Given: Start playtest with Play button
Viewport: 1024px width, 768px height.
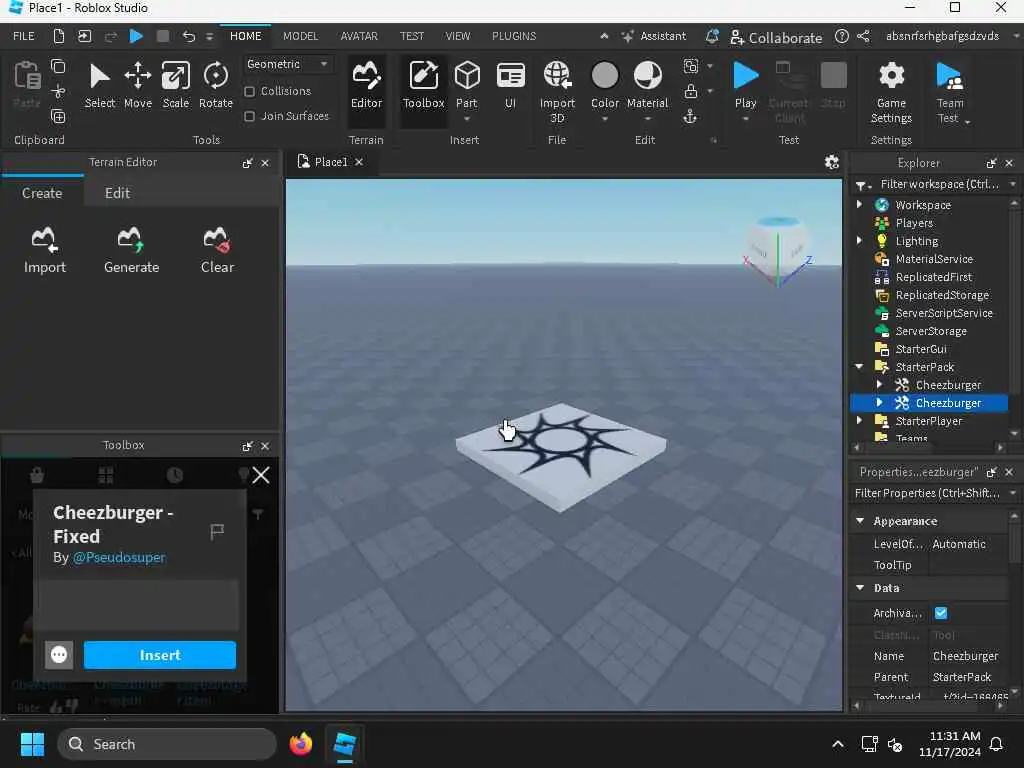Looking at the screenshot, I should tap(745, 86).
